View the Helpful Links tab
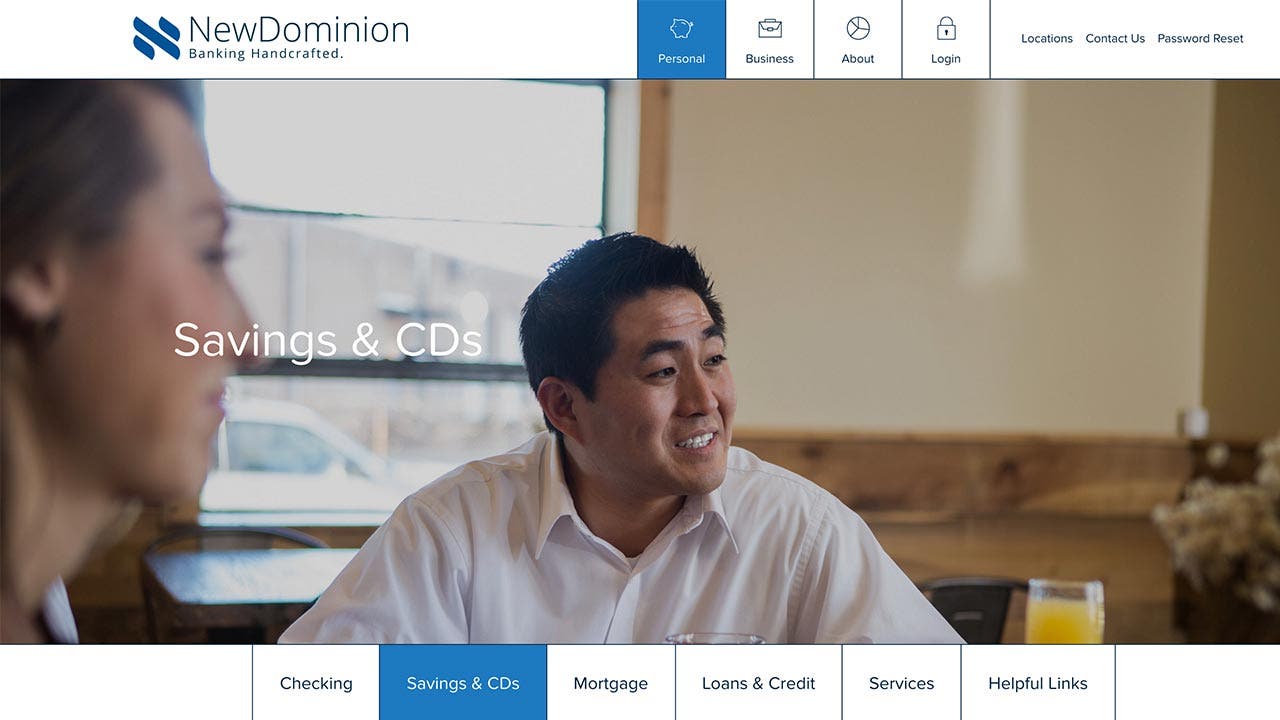 (x=1038, y=683)
